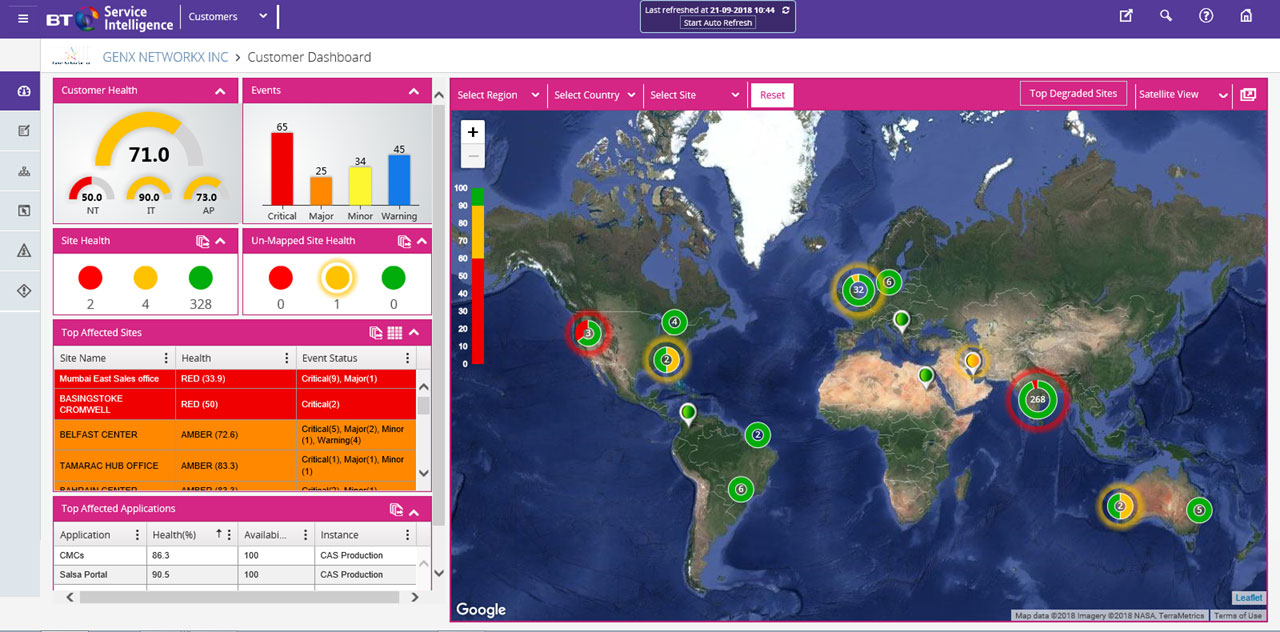Select BASINGSTOKE CROMWELL site row

[x=235, y=404]
